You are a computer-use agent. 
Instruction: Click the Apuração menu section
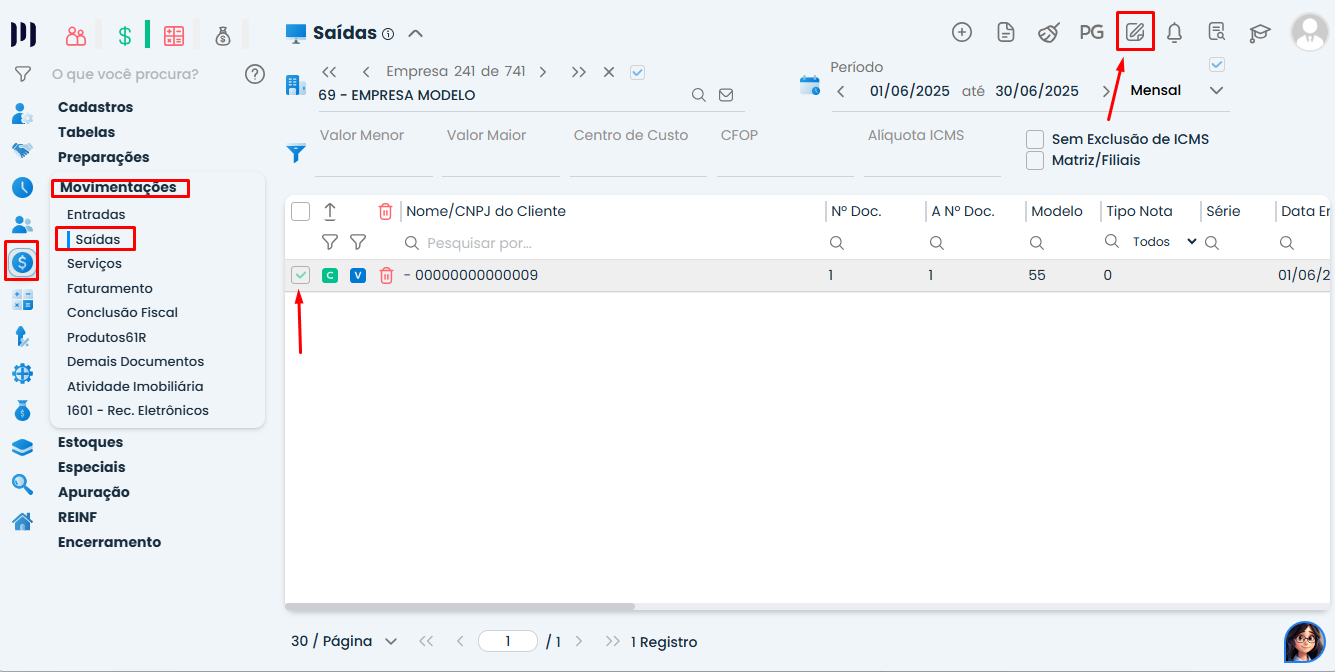(x=94, y=492)
